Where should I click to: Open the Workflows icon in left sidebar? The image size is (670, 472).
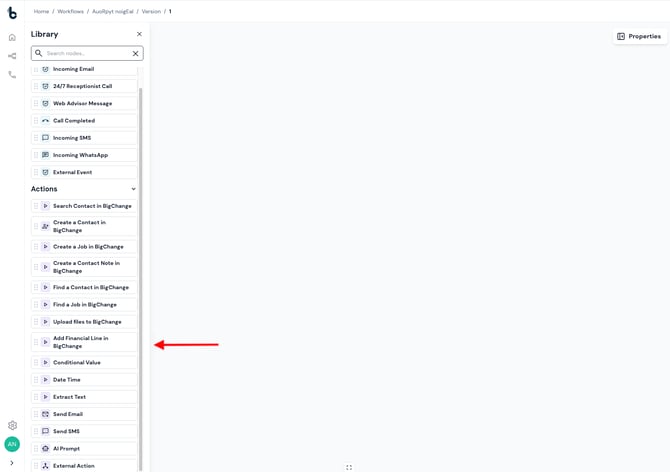12,56
